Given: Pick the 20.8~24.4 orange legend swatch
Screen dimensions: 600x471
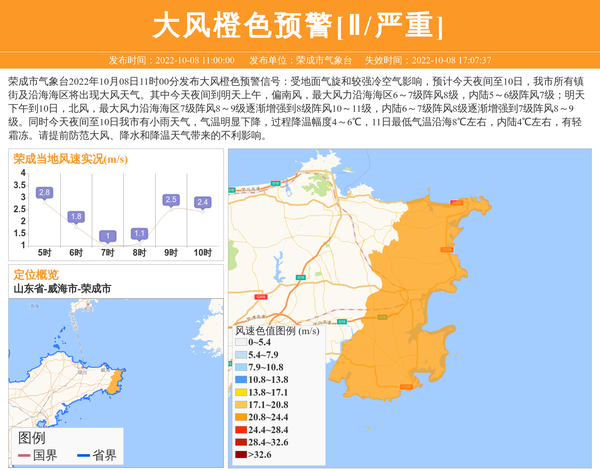Looking at the screenshot, I should pyautogui.click(x=241, y=417).
